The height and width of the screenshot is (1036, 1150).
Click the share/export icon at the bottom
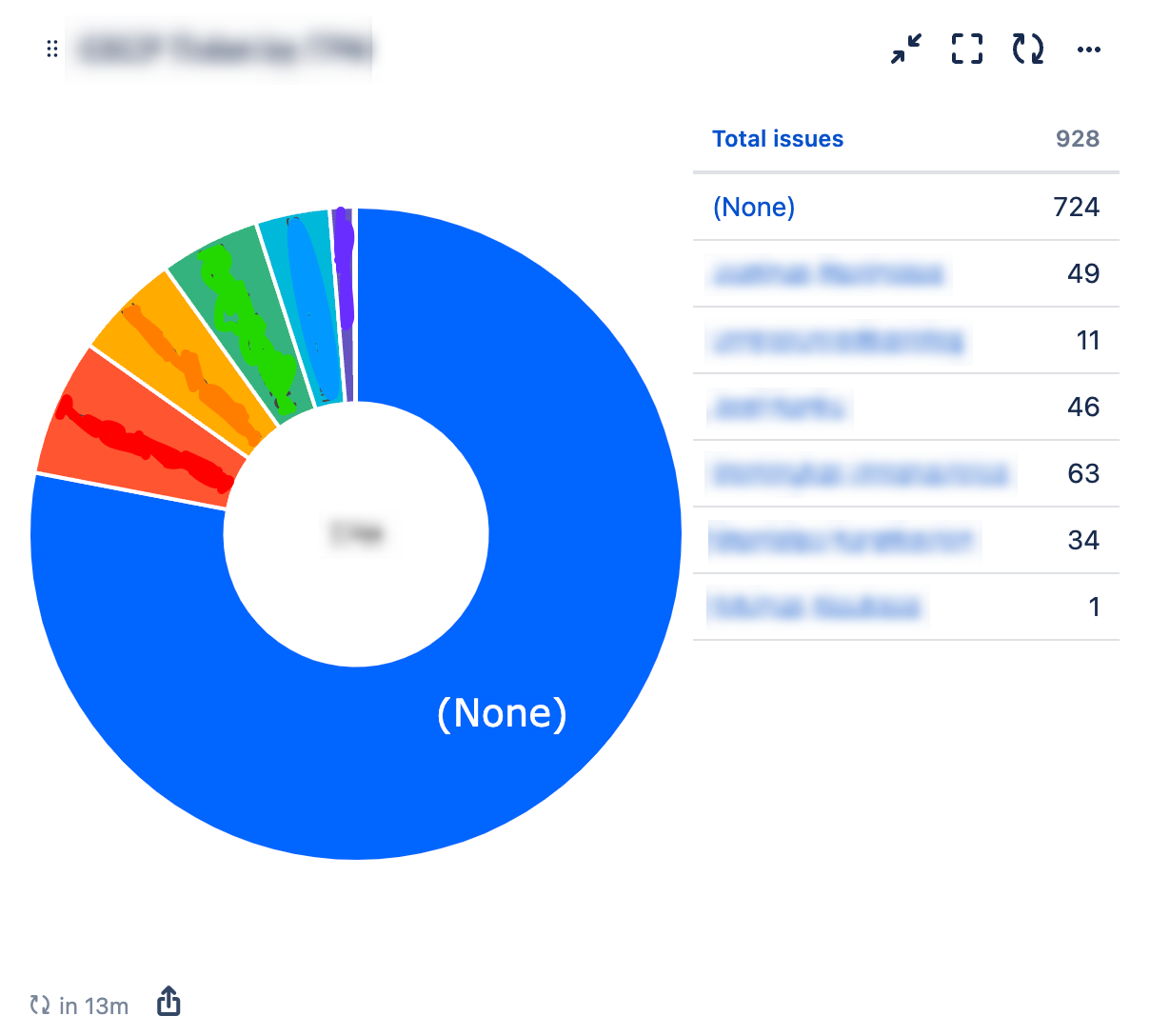(169, 1003)
